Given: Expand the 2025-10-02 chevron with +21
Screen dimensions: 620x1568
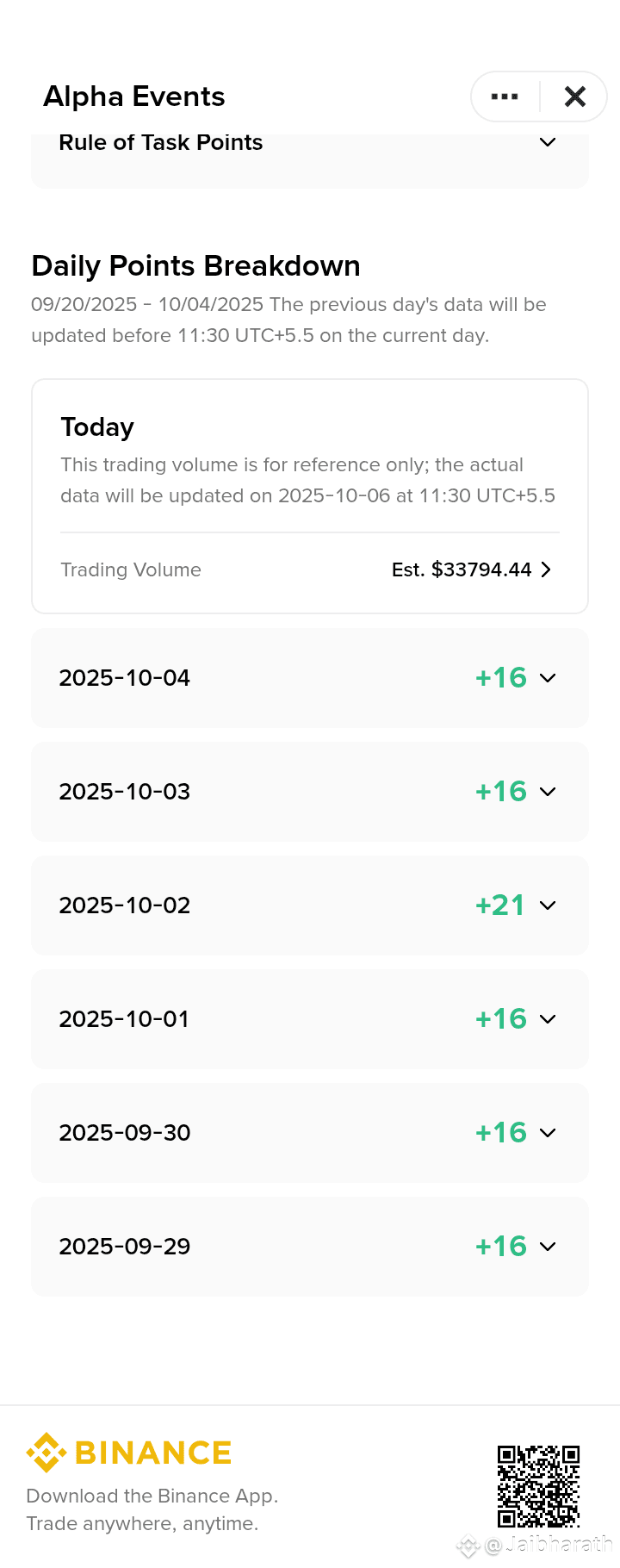Looking at the screenshot, I should pos(548,905).
